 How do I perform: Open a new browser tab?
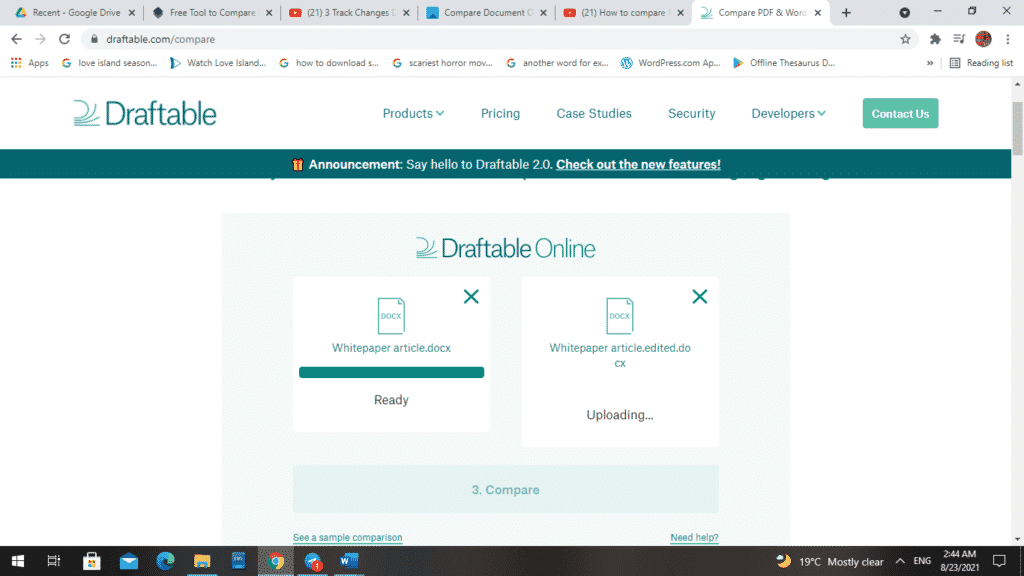(847, 13)
